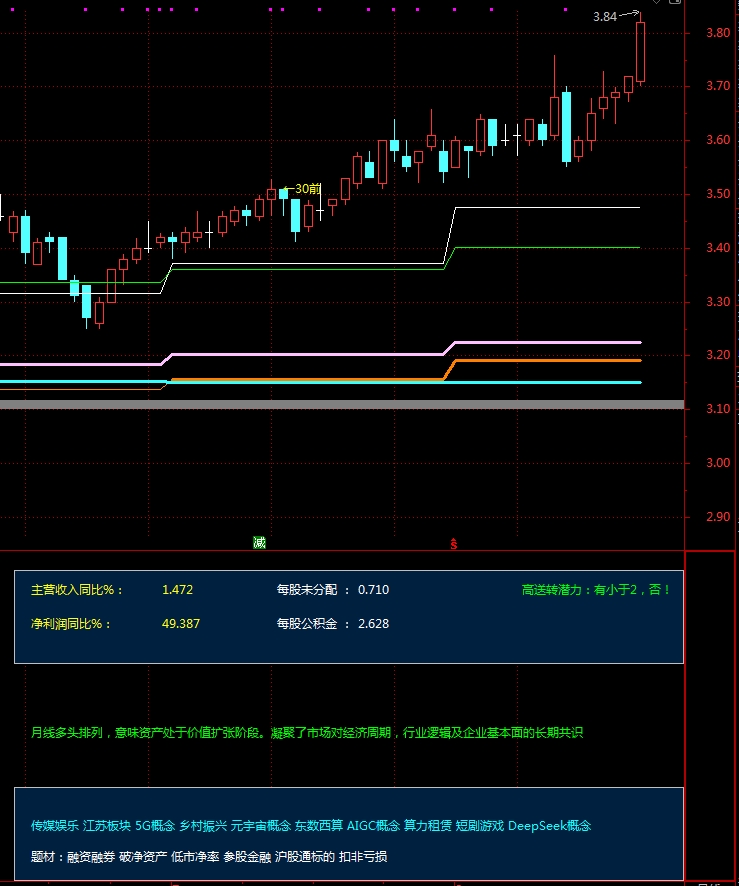
Task: Click the 参股金融 theme tag
Action: pos(247,857)
